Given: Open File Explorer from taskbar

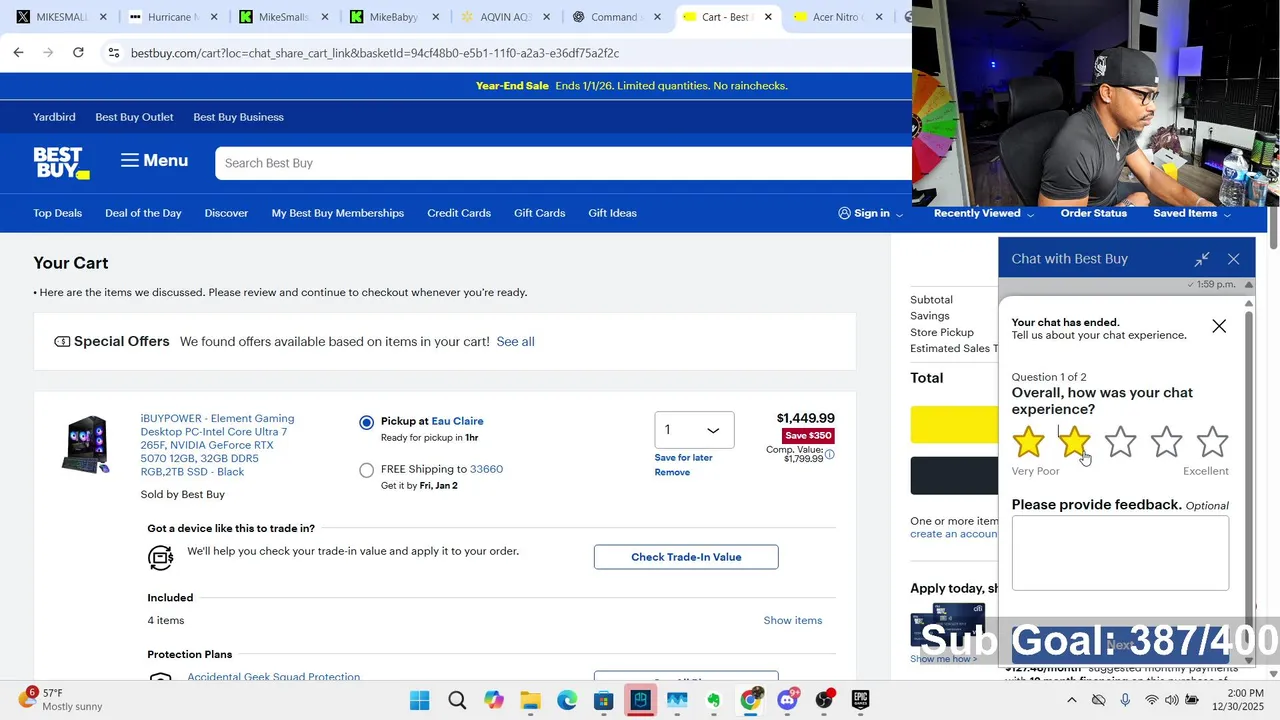Looking at the screenshot, I should [530, 700].
